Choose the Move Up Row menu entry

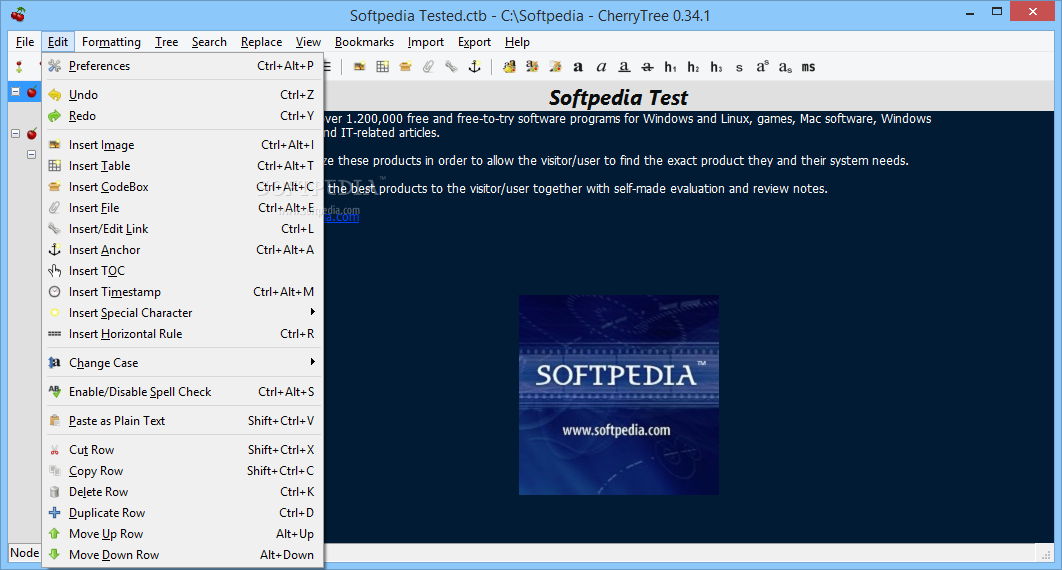tap(183, 534)
